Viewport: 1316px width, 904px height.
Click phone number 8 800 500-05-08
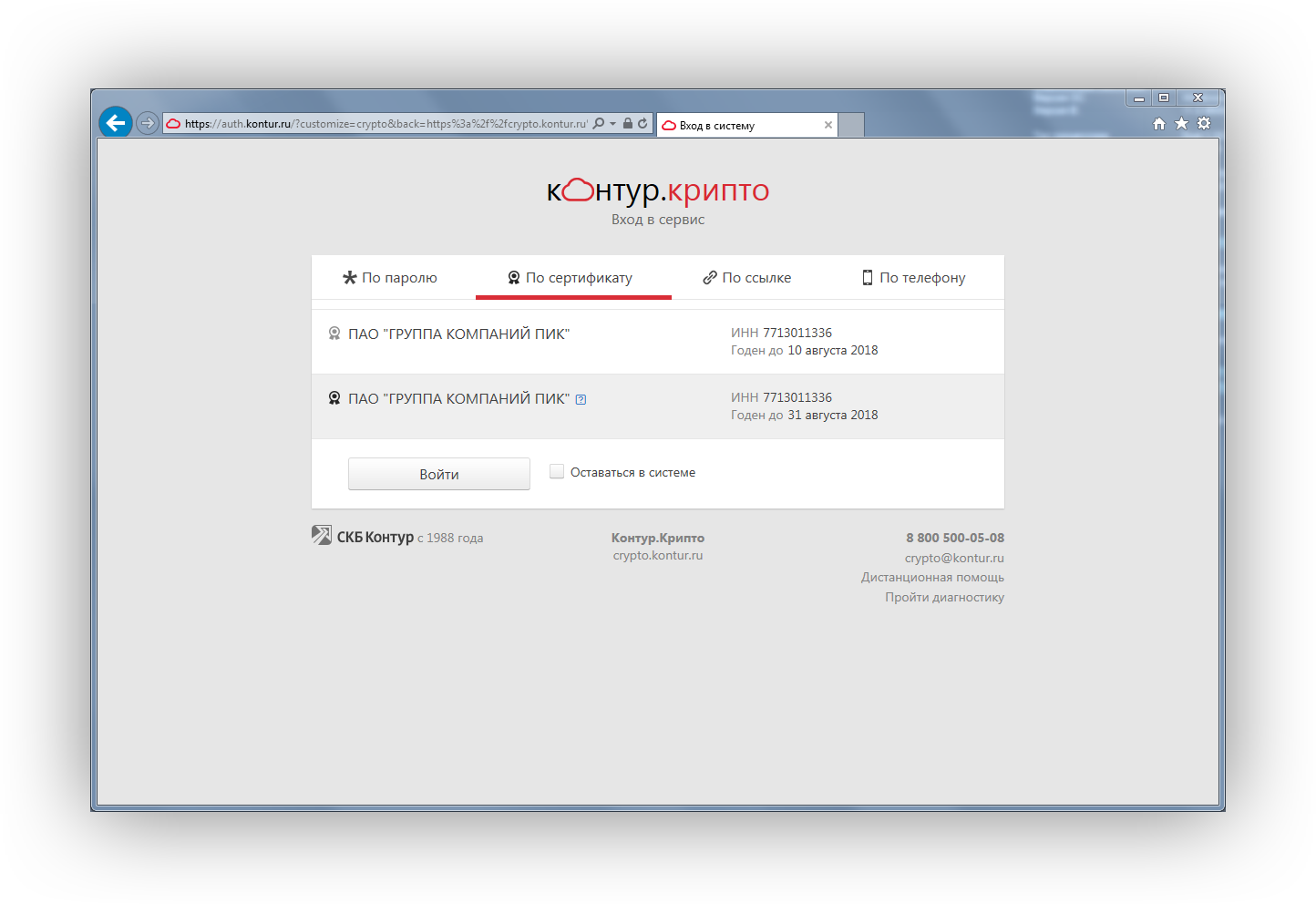955,538
